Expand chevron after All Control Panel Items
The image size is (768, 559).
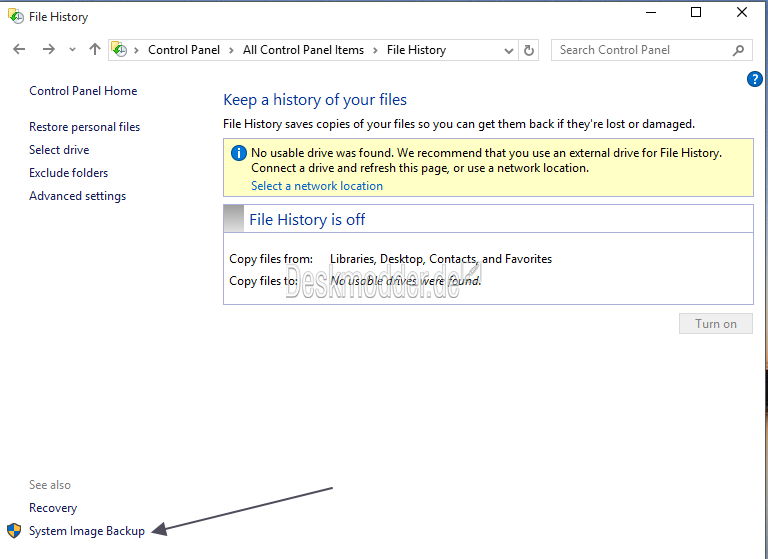click(x=375, y=50)
